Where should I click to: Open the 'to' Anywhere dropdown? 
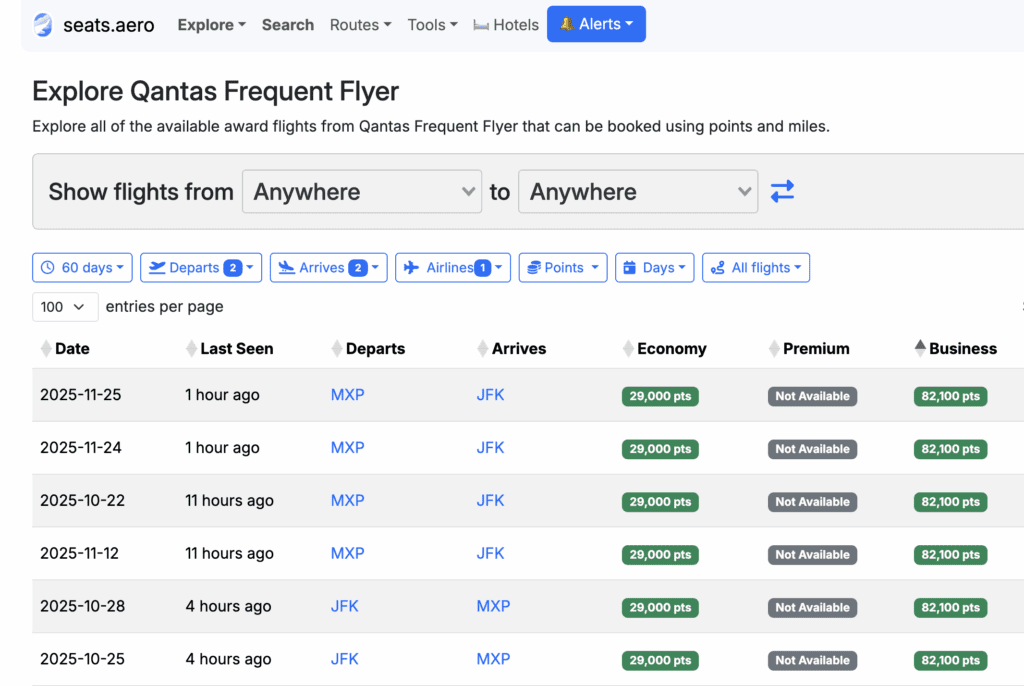pos(638,192)
